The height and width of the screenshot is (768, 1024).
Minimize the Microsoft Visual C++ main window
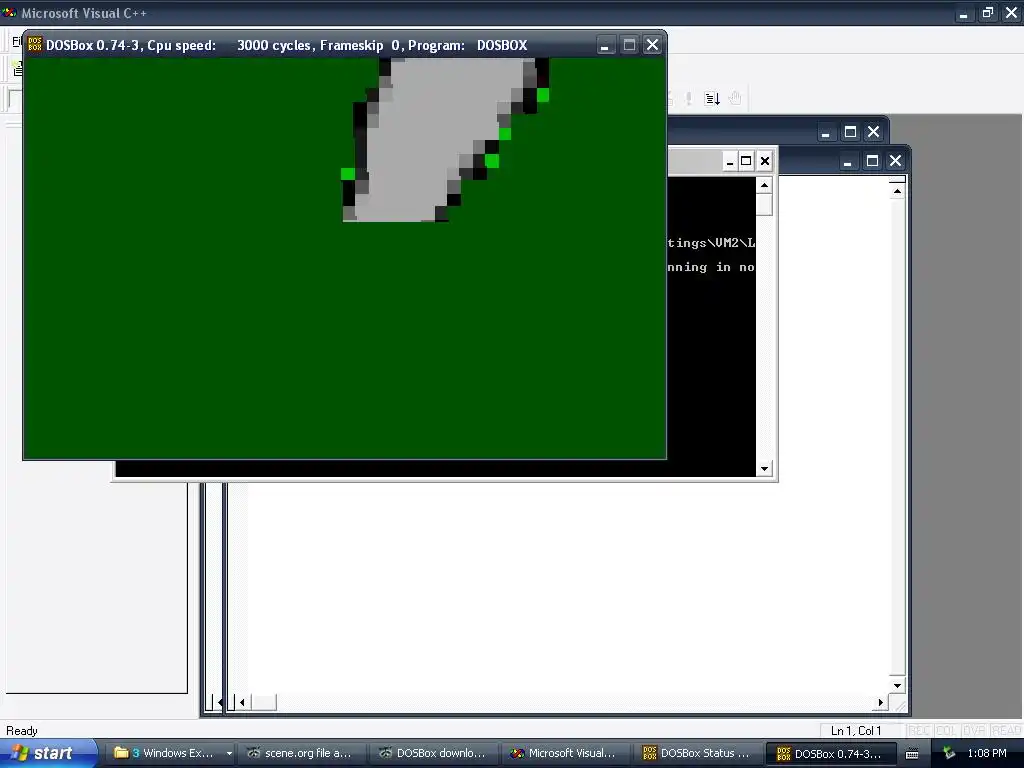coord(963,13)
